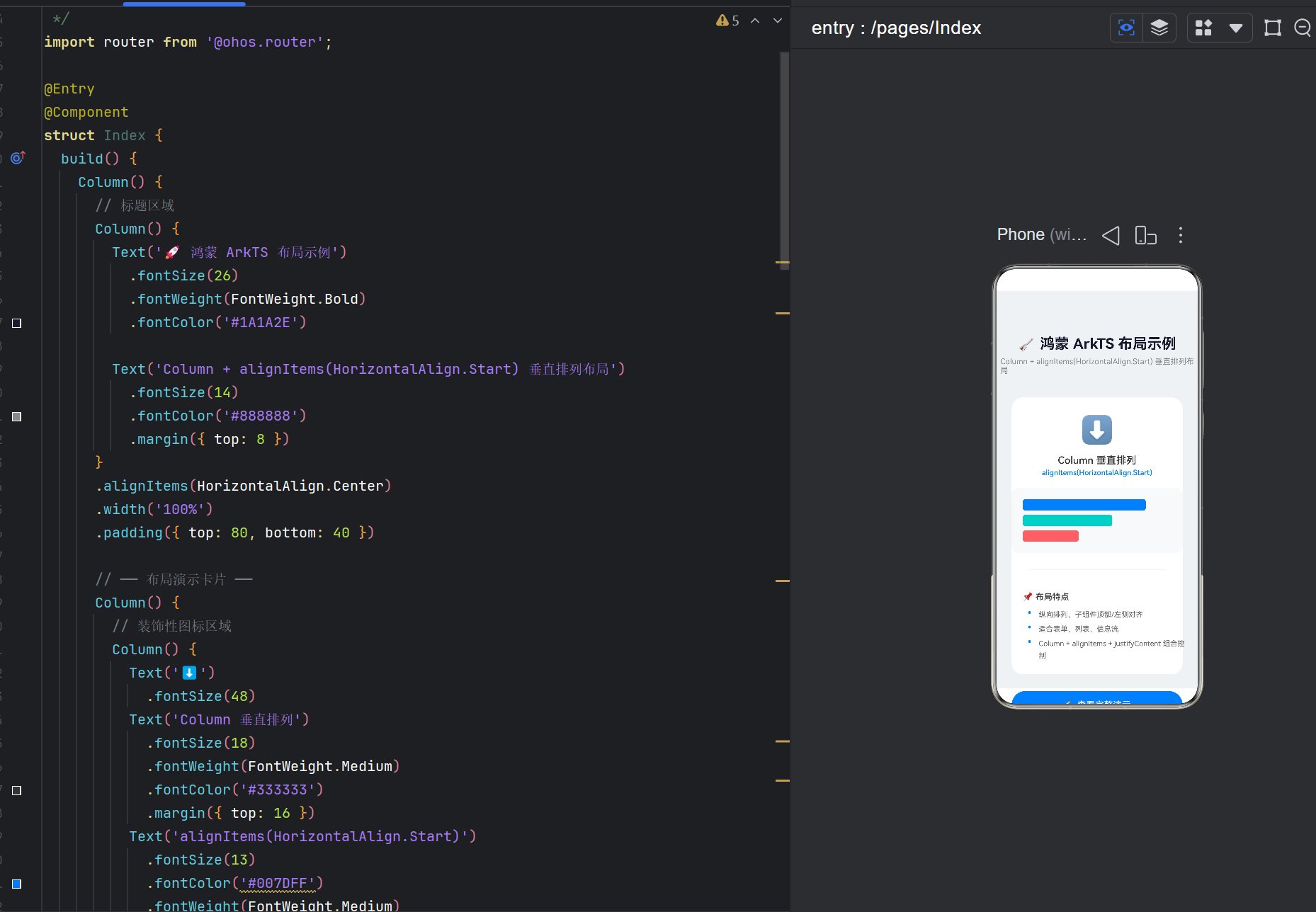Click the @Entry decorator text
This screenshot has width=1316, height=912.
69,89
